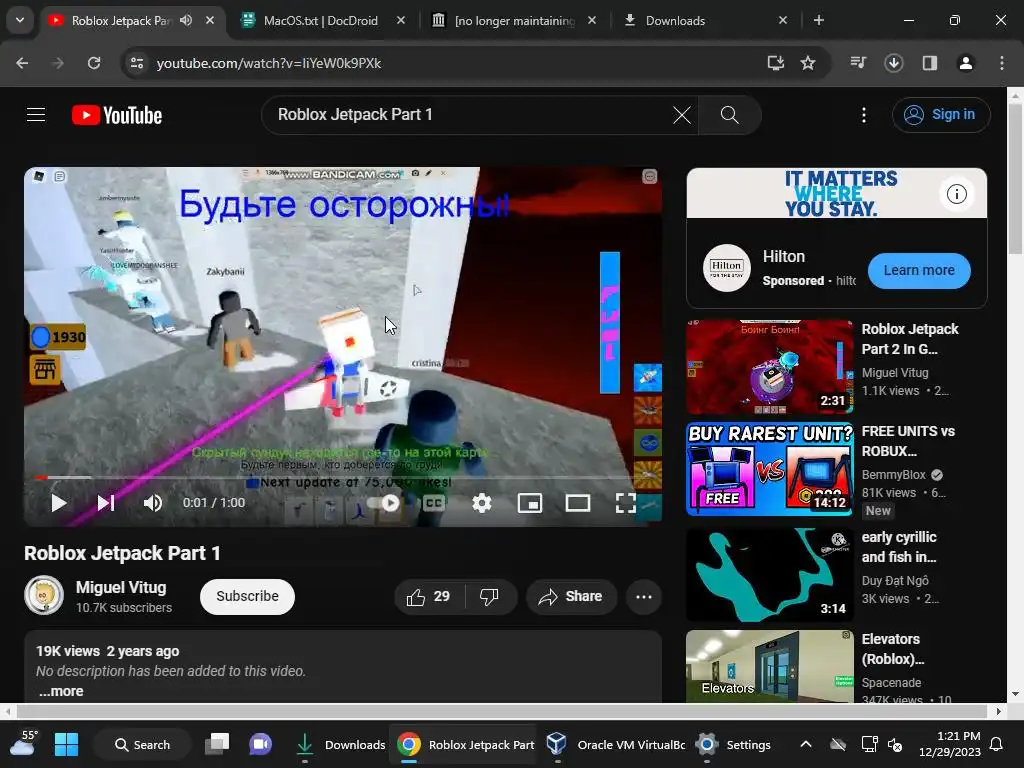Open the Settings taskbar item
Screen dimensions: 1024x768
(x=734, y=744)
